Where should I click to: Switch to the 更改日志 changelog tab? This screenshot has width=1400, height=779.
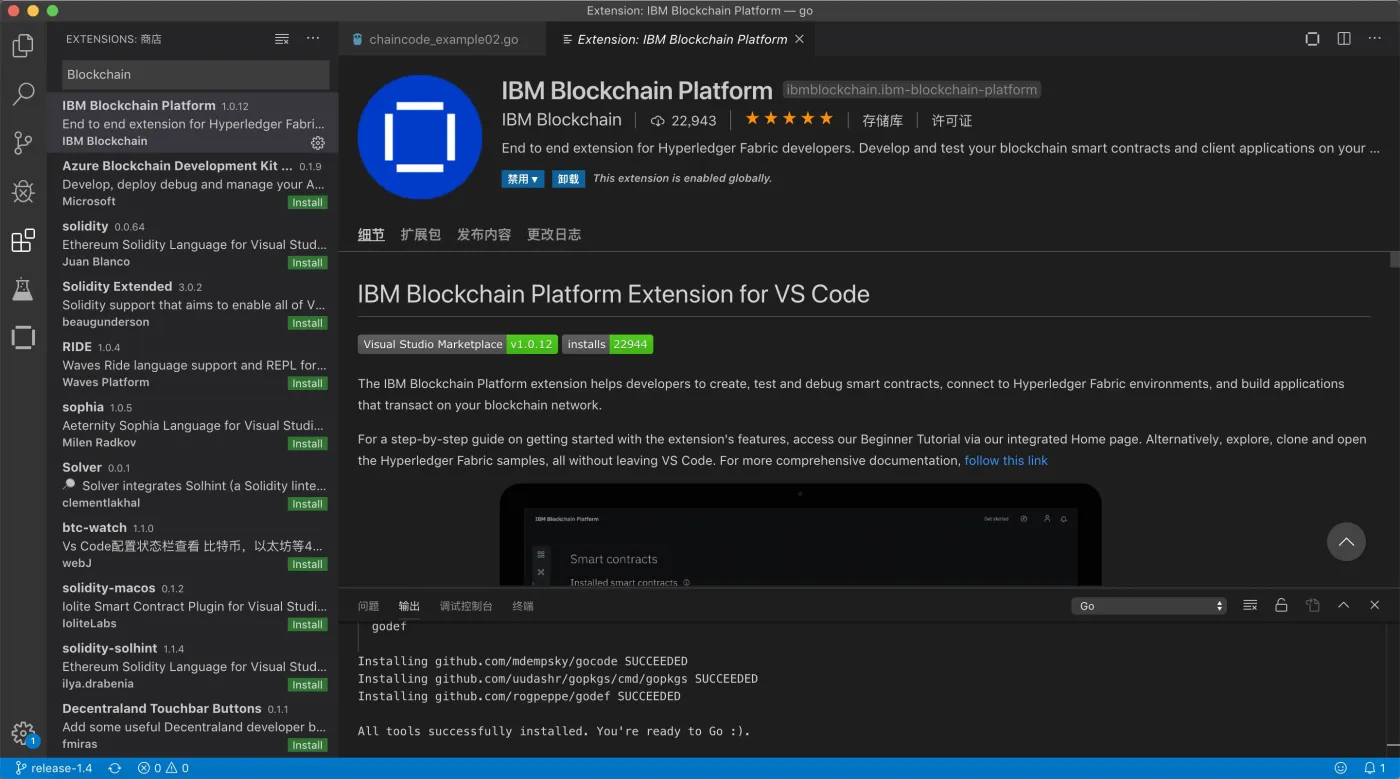coord(554,234)
